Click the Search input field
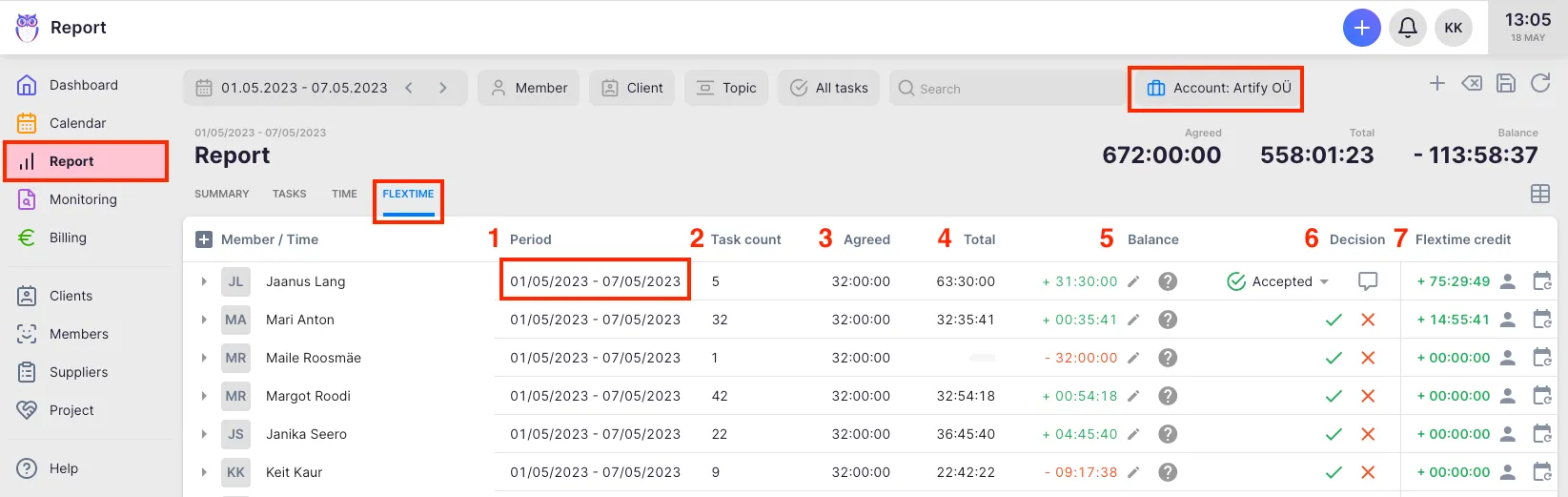 (1010, 88)
